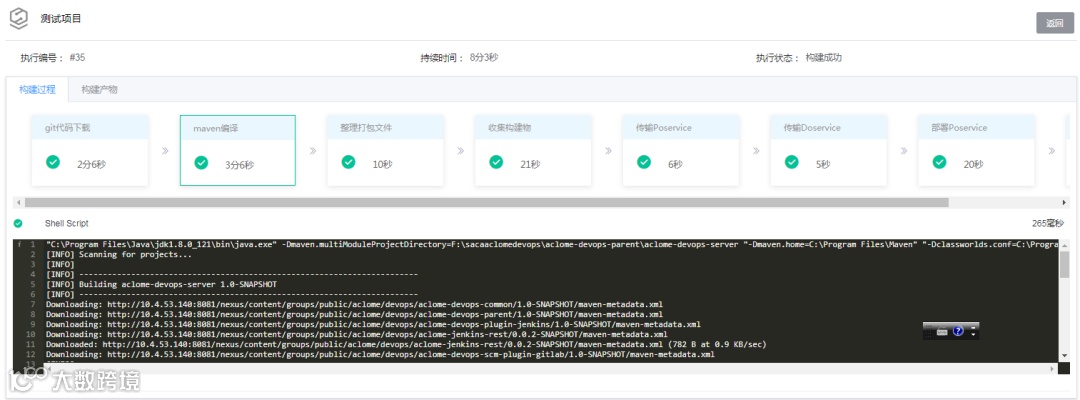Click the chevron after 部署Poservice stage
Image resolution: width=1080 pixels, height=400 pixels.
coord(1051,150)
